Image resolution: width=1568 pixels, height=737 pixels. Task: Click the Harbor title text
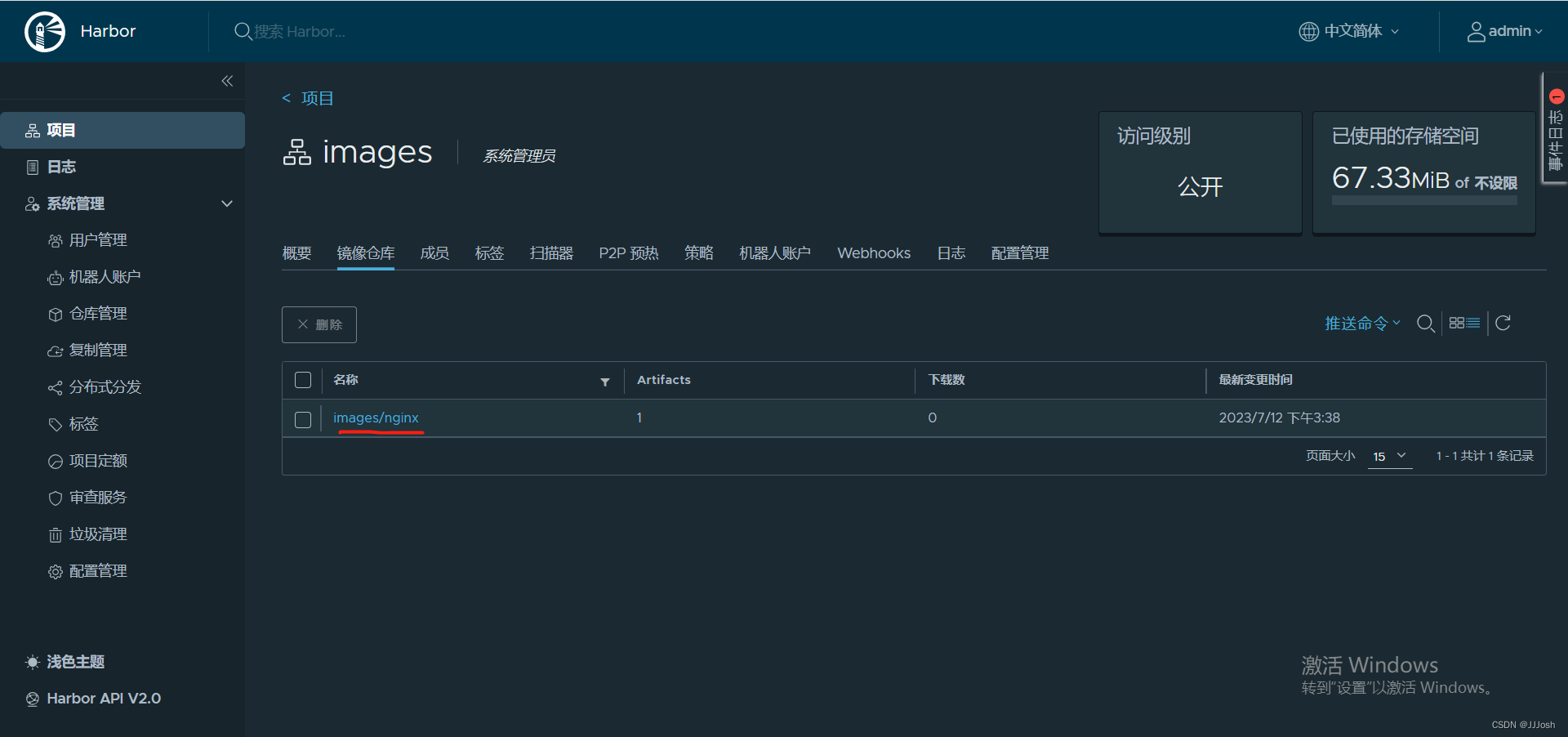(x=108, y=31)
